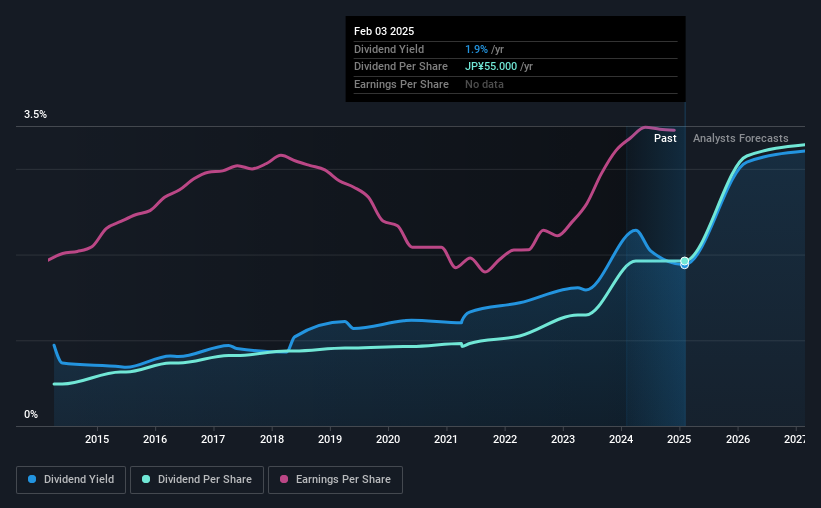Click the 2018 x-axis year label

point(272,439)
